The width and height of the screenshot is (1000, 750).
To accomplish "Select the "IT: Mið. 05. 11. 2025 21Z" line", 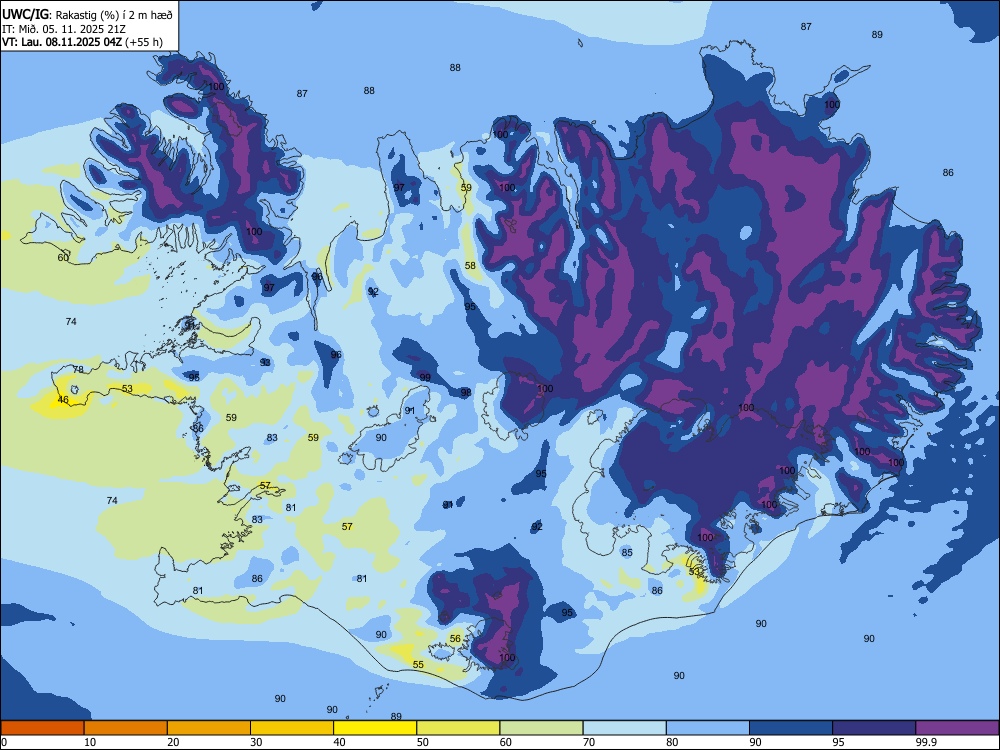I will coord(64,29).
